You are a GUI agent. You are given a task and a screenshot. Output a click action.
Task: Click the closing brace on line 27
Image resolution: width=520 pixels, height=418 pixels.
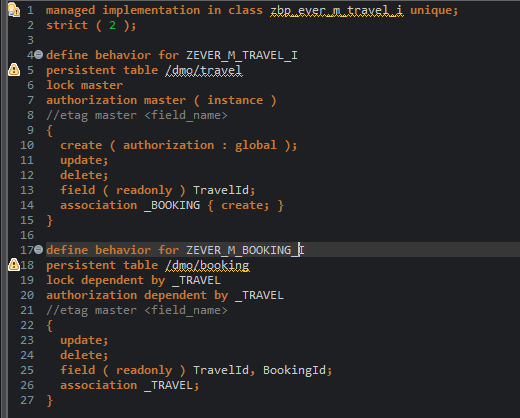(x=50, y=400)
